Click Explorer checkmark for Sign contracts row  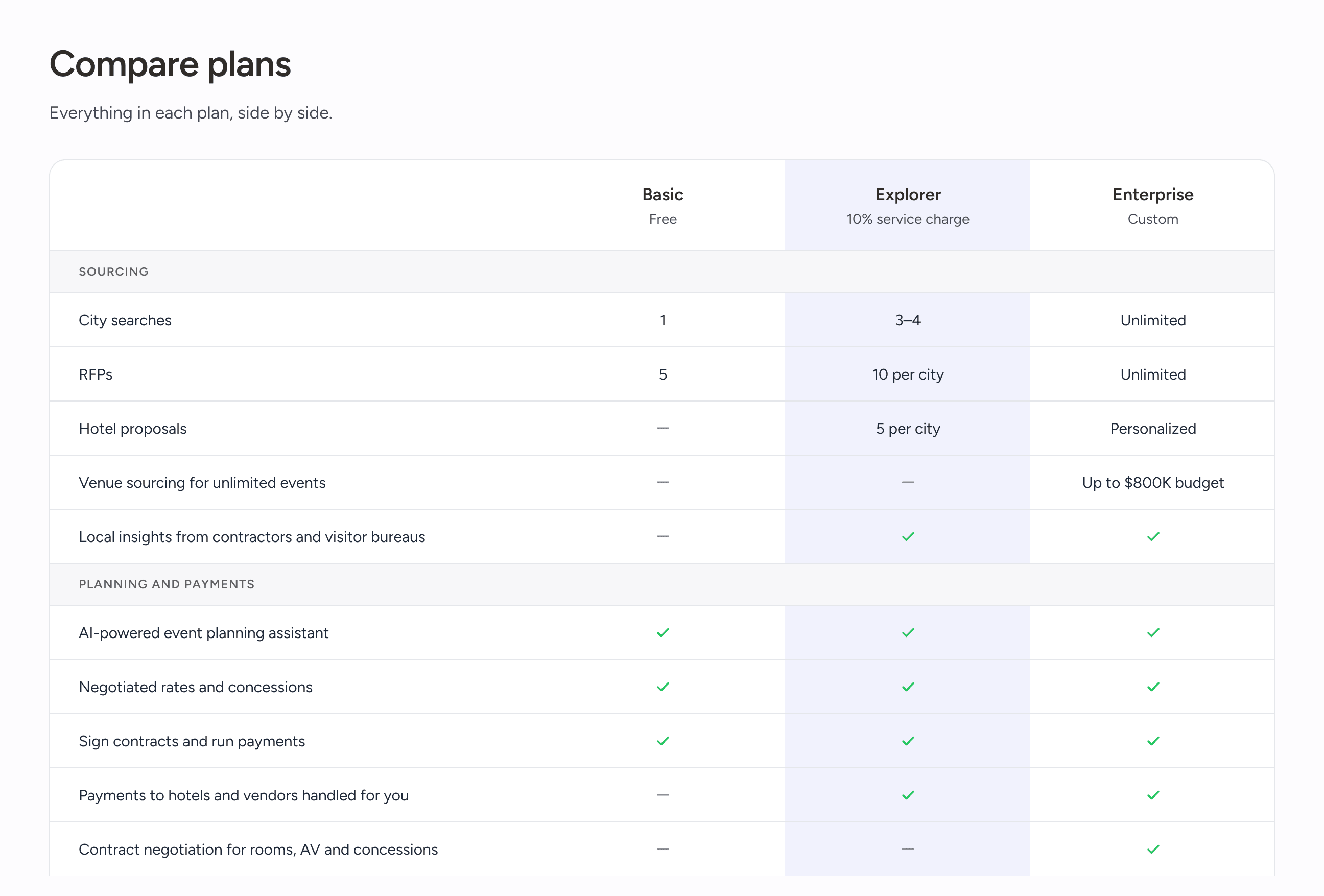click(908, 741)
